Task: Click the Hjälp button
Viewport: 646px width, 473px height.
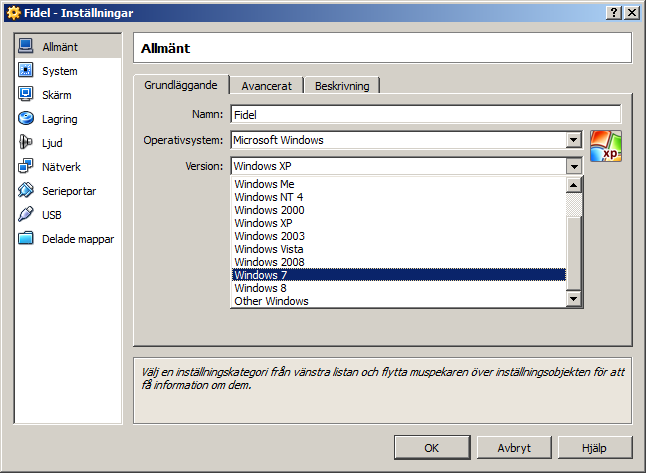Action: (x=595, y=447)
